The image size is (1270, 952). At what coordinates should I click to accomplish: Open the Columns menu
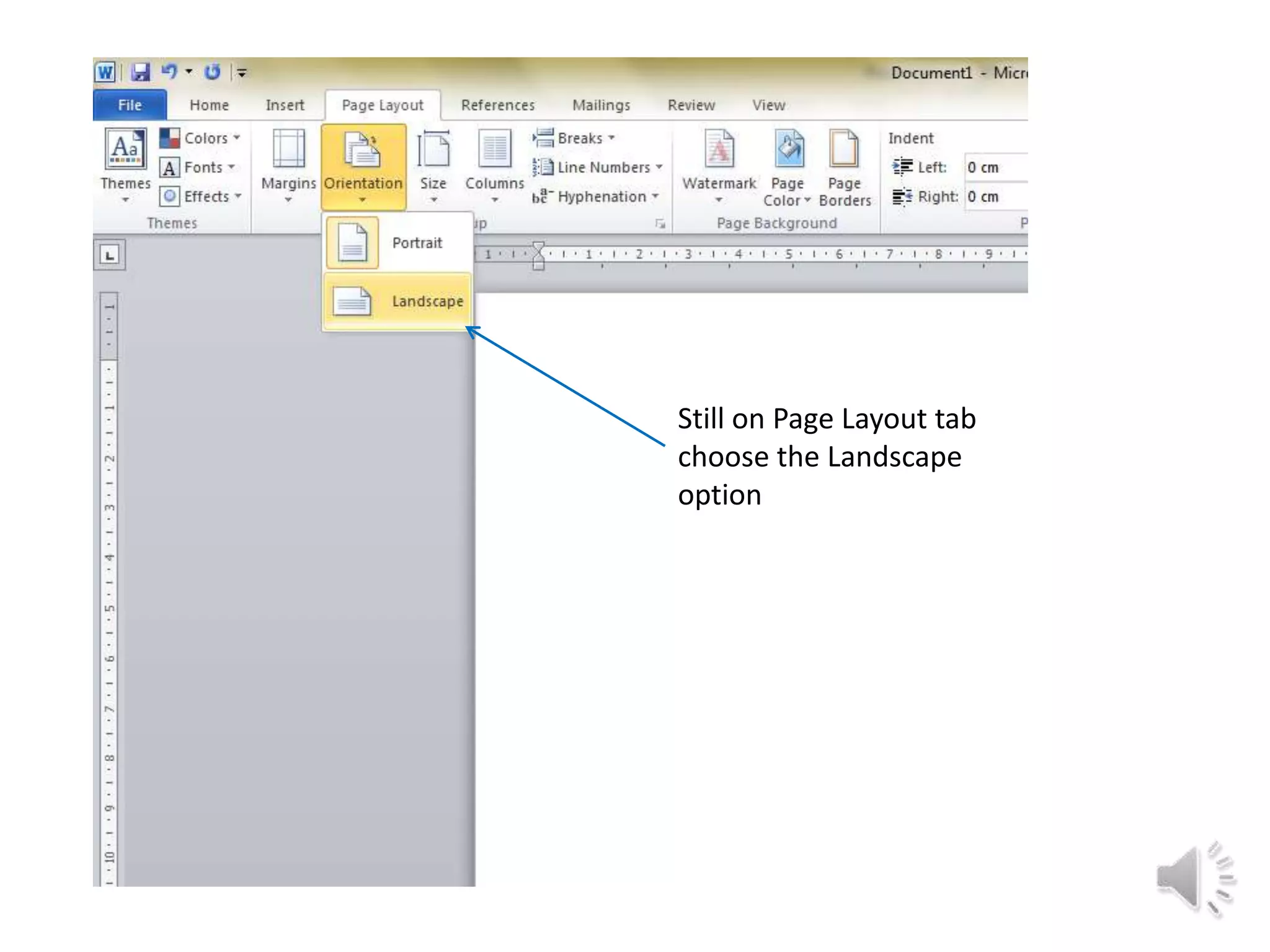(494, 166)
